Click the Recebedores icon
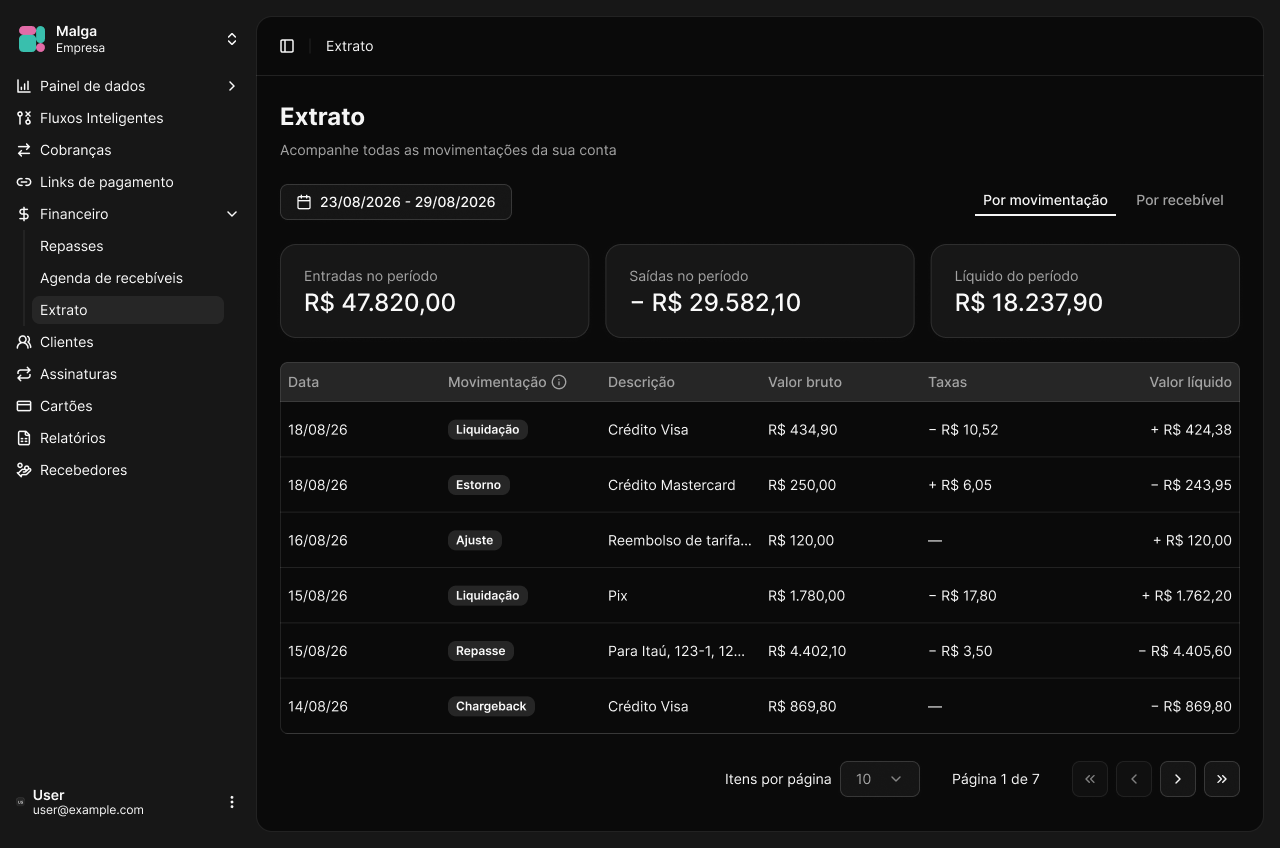Image resolution: width=1280 pixels, height=848 pixels. click(24, 470)
